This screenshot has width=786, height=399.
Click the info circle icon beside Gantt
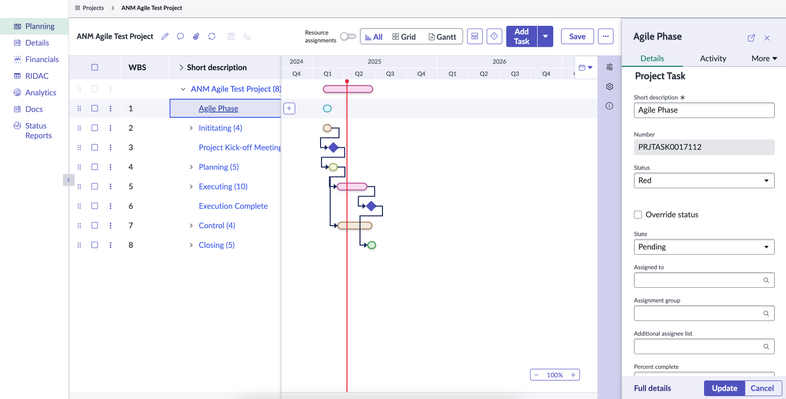609,106
